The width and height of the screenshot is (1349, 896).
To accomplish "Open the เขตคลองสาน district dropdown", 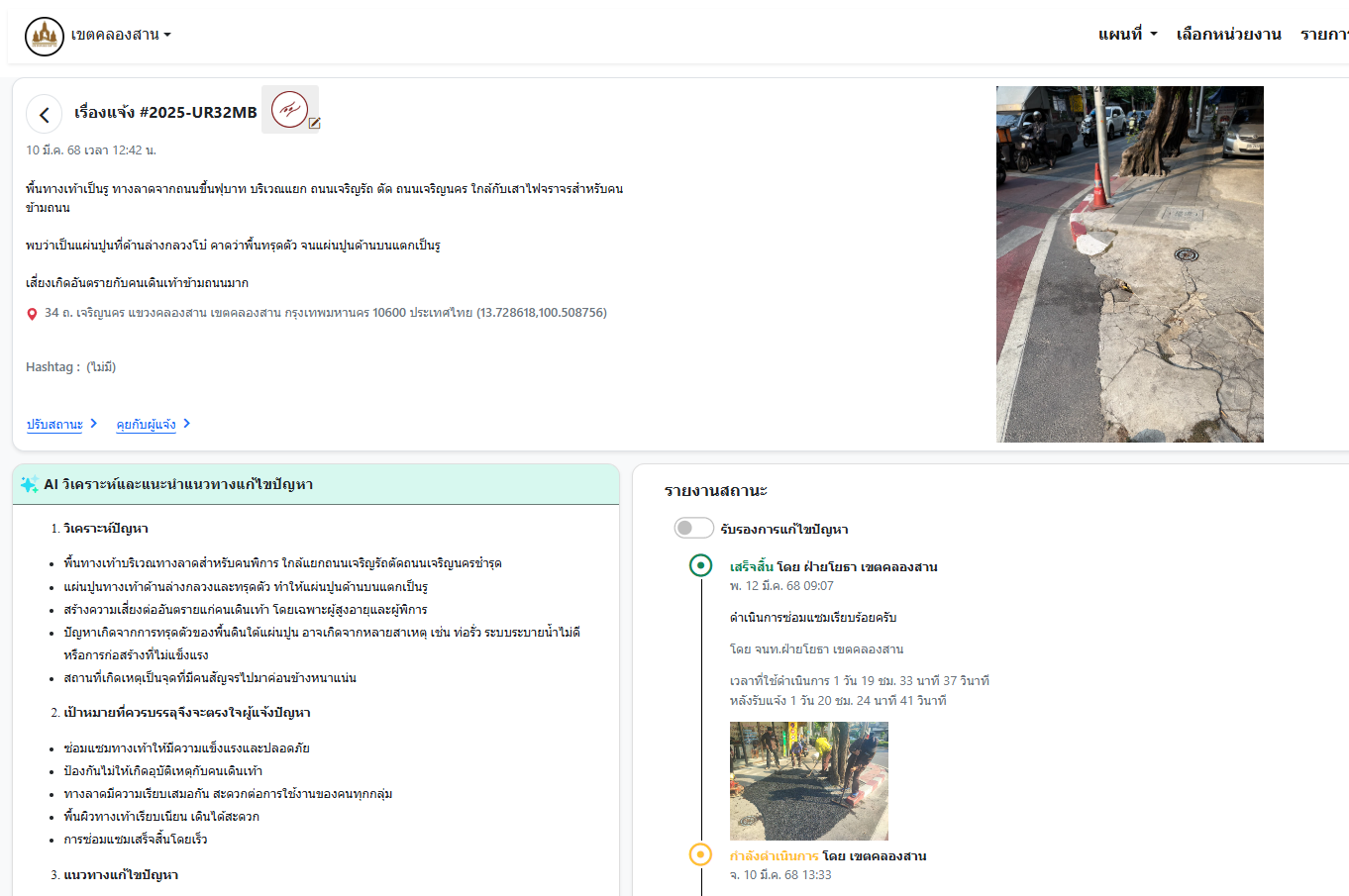I will click(x=121, y=35).
